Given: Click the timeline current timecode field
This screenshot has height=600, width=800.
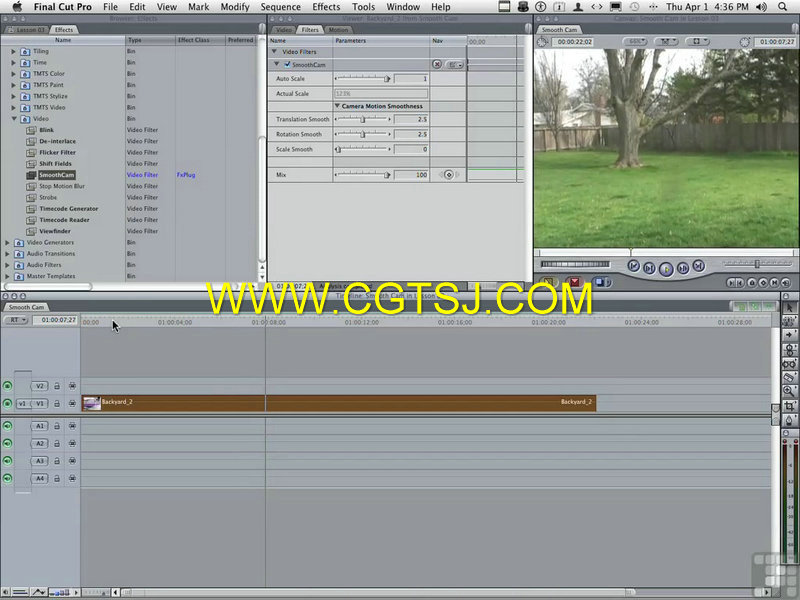Looking at the screenshot, I should 56,320.
